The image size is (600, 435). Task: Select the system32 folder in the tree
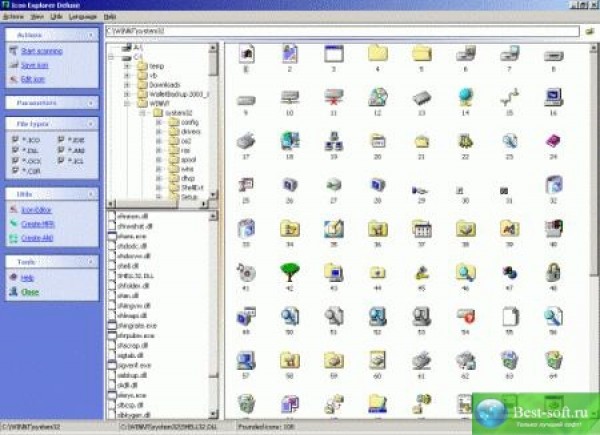tap(178, 113)
